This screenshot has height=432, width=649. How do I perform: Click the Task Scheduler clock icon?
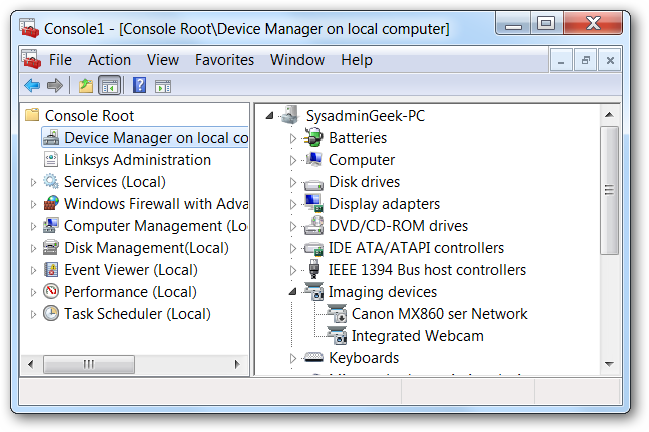[51, 314]
